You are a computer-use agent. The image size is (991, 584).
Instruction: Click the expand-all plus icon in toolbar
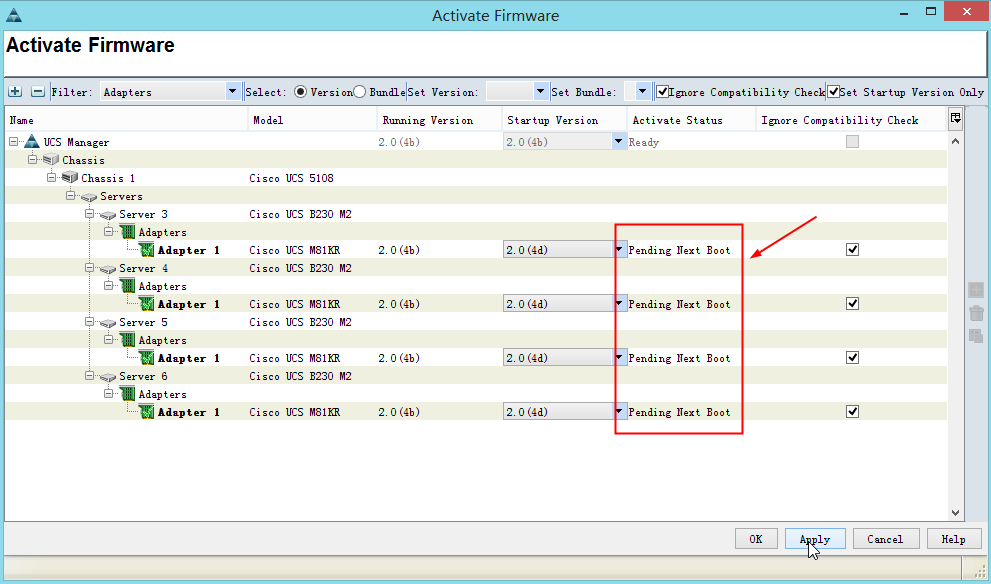point(15,92)
